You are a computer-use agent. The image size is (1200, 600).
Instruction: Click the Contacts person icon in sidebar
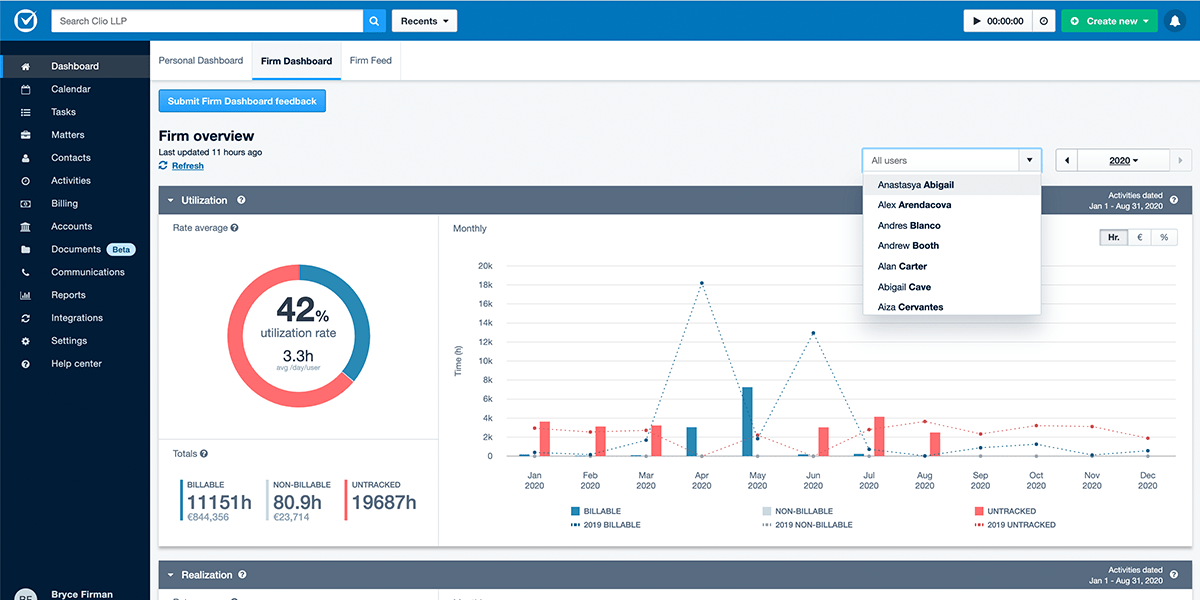[26, 158]
